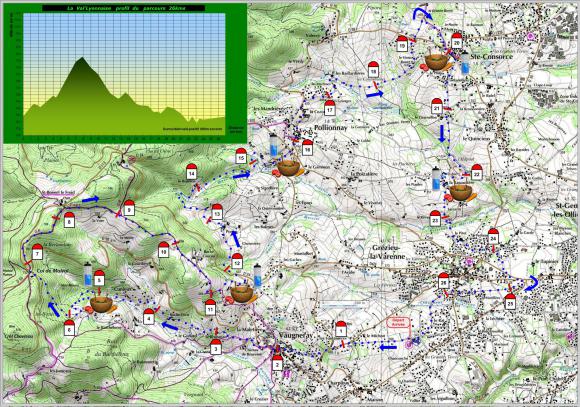Click the kilometer 19 marker
The image size is (580, 407).
coord(402,43)
